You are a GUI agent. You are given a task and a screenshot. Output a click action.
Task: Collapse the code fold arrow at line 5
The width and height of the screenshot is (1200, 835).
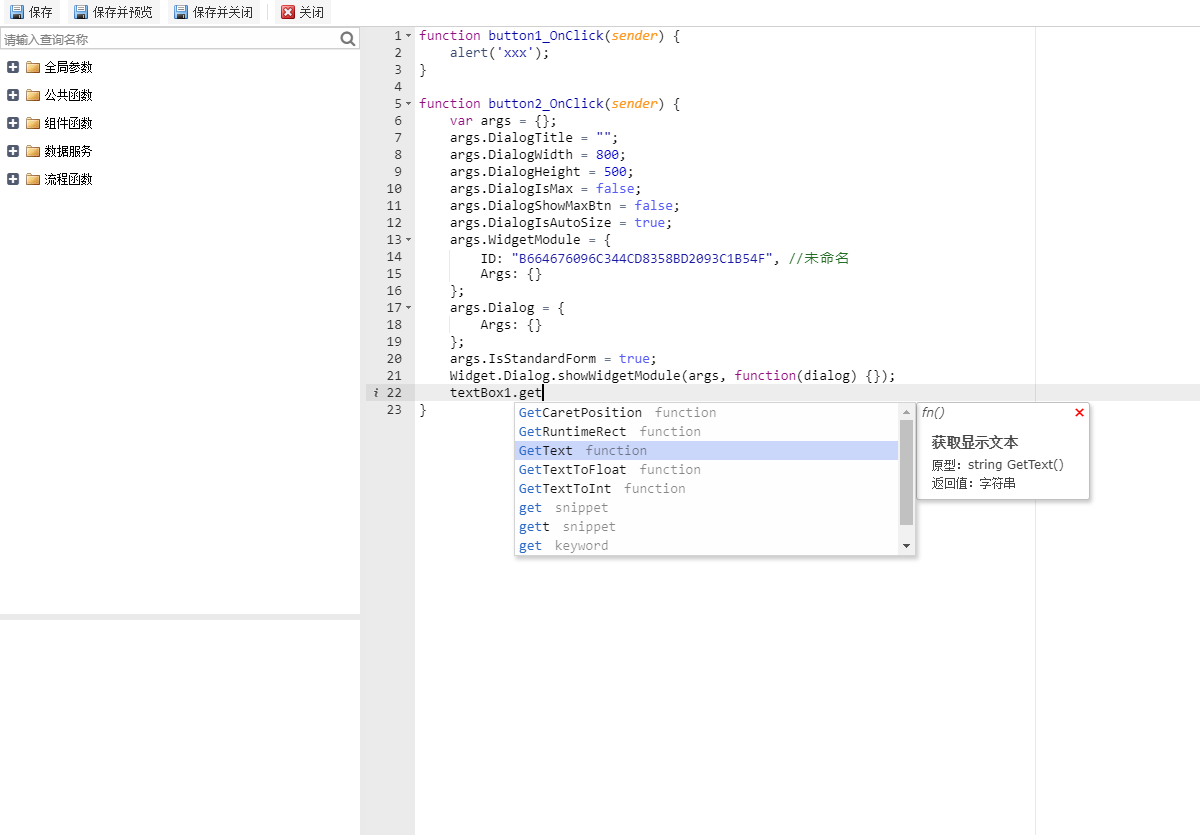[x=408, y=103]
